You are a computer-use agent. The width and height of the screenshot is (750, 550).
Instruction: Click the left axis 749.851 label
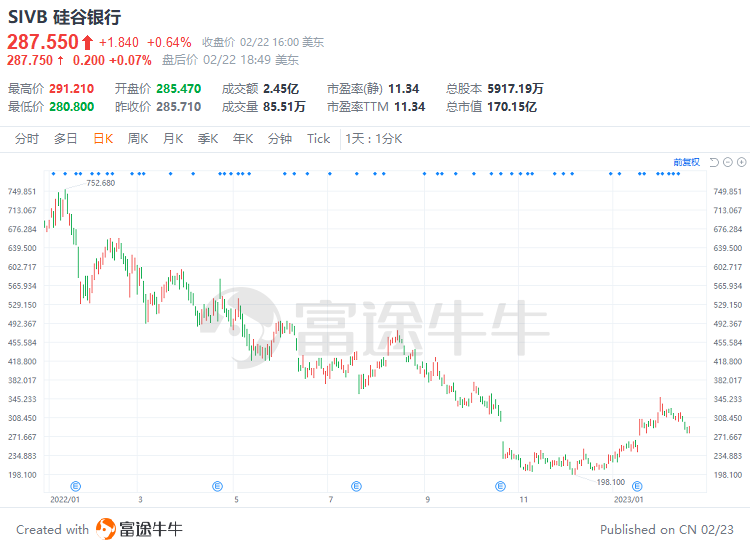(22, 192)
